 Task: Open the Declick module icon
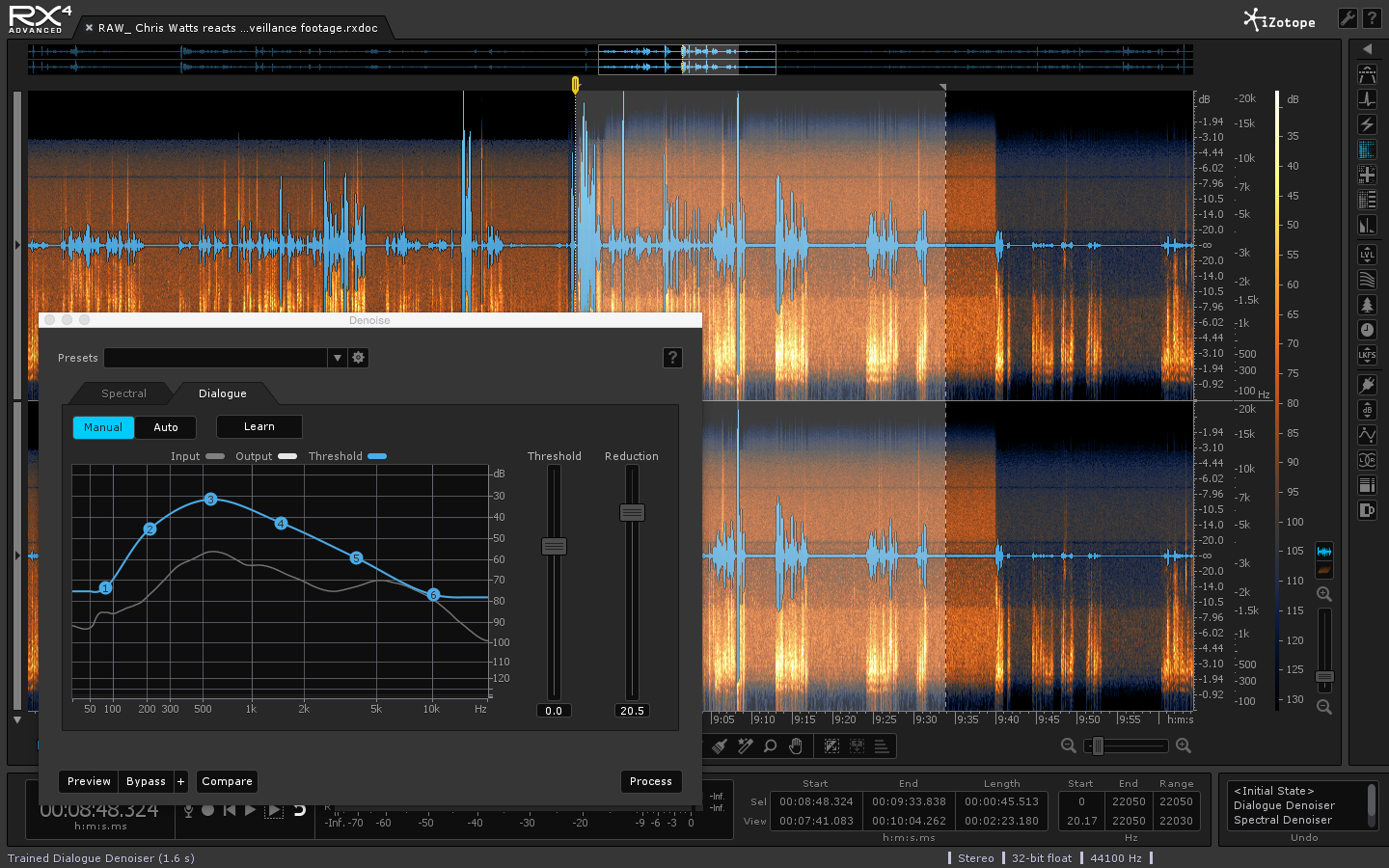1367,99
